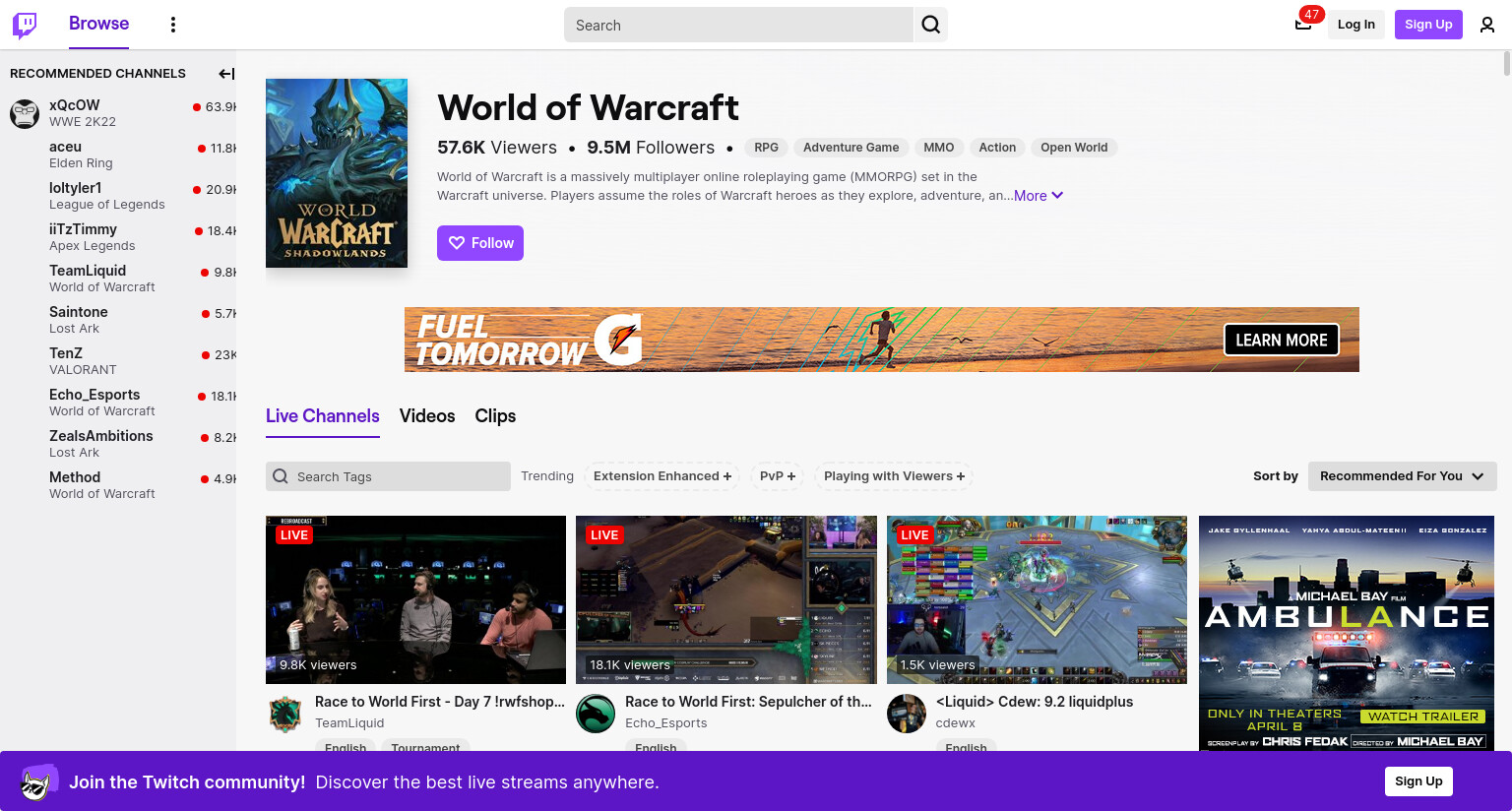Click the Ambulance movie ad
Viewport: 1512px width, 811px height.
tap(1347, 633)
